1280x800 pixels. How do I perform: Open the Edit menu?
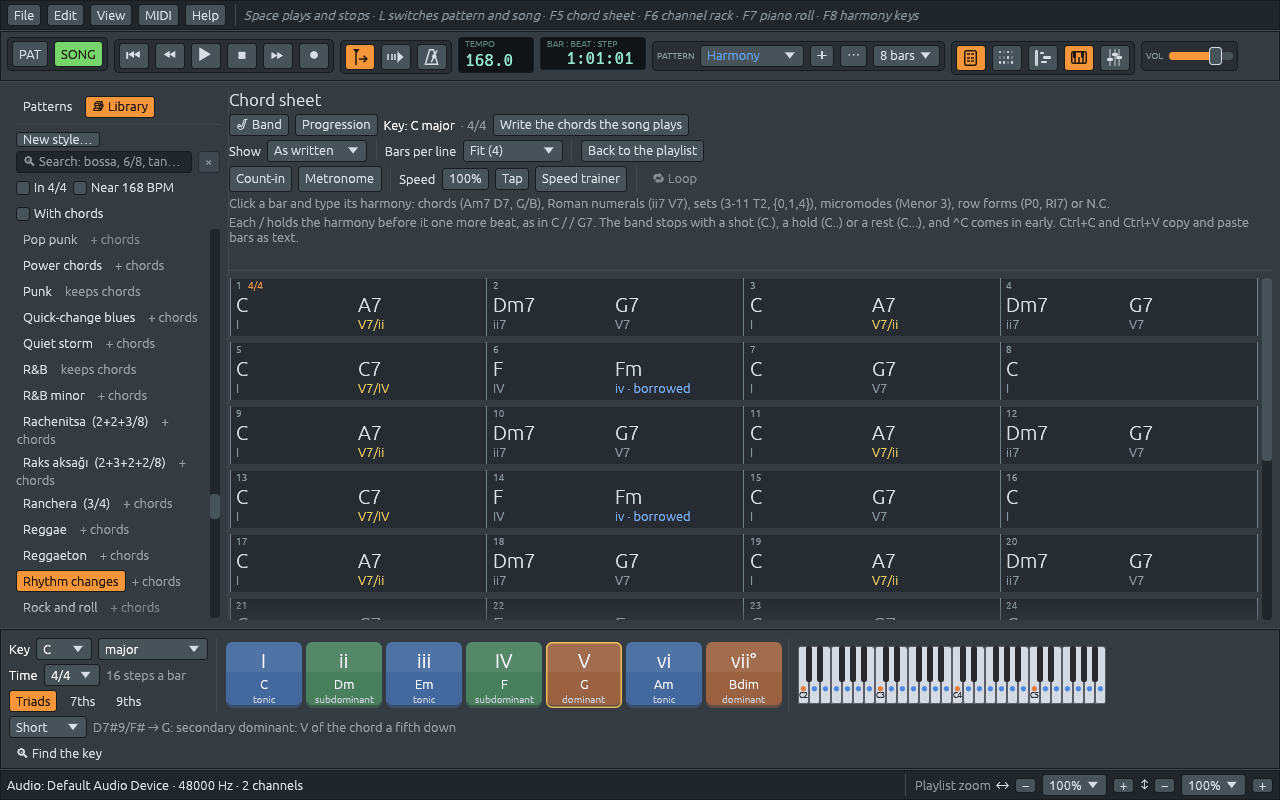(x=66, y=15)
